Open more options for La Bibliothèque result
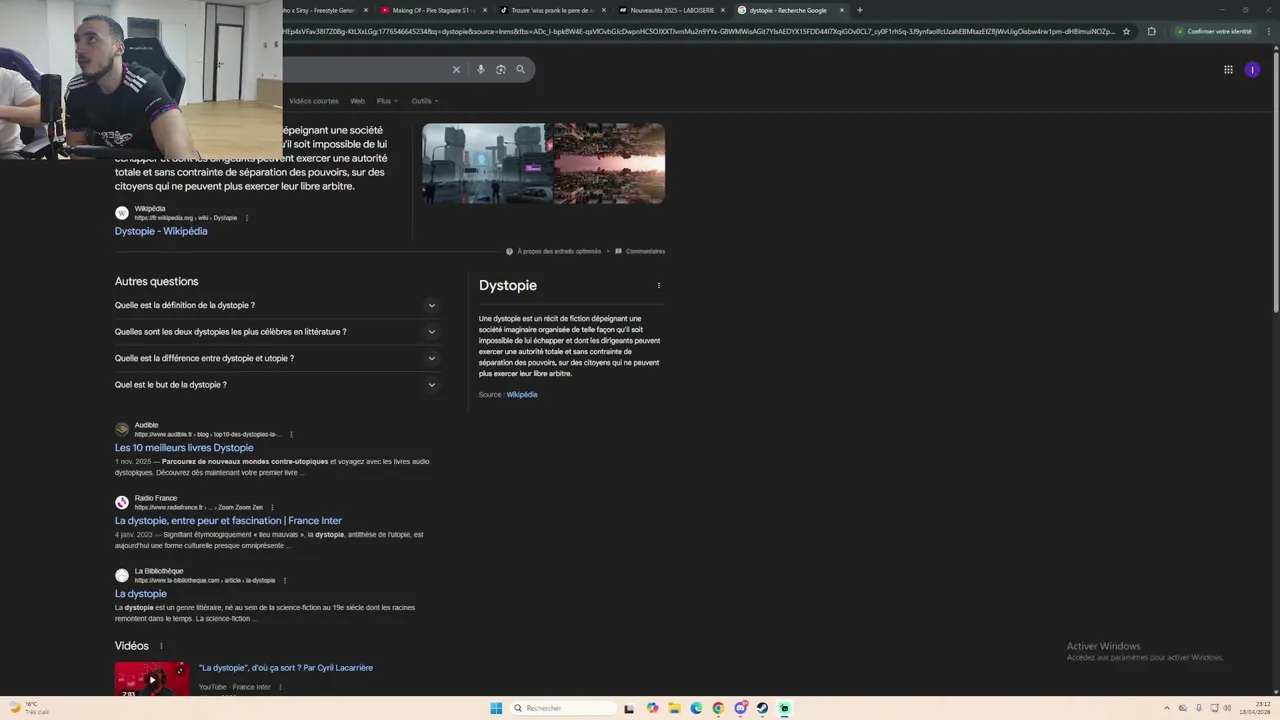 (x=284, y=580)
